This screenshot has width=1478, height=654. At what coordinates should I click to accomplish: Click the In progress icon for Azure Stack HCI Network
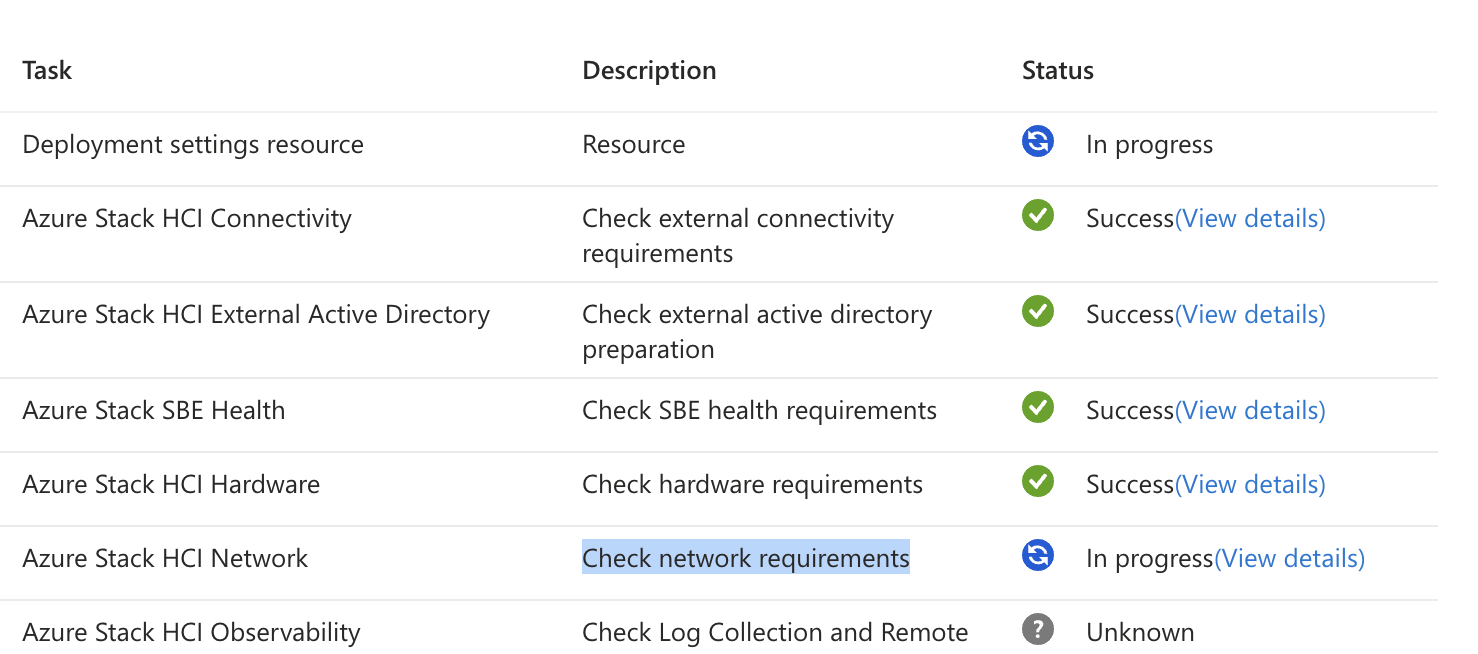click(1038, 555)
